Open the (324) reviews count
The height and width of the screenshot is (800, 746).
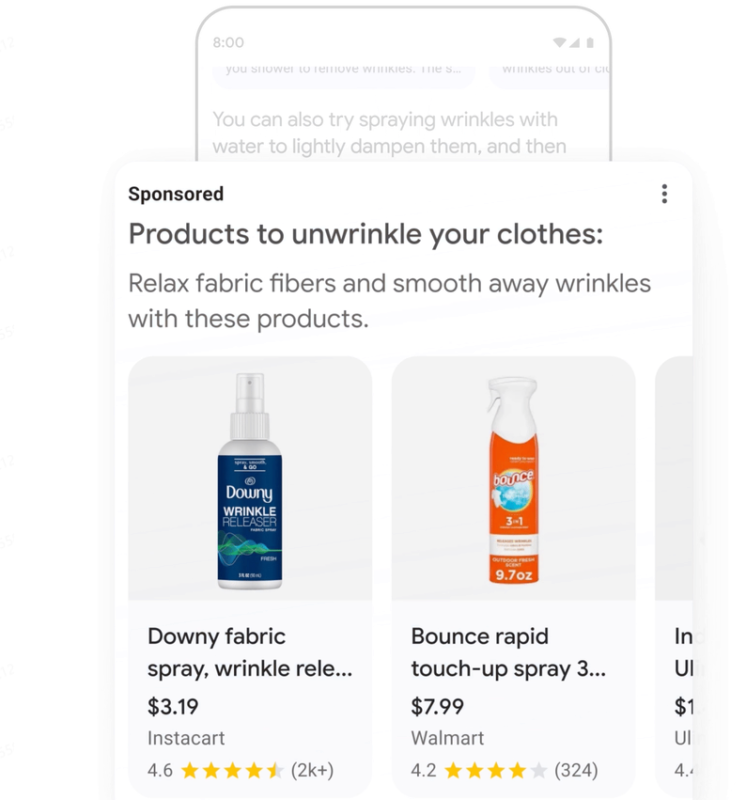coord(577,771)
